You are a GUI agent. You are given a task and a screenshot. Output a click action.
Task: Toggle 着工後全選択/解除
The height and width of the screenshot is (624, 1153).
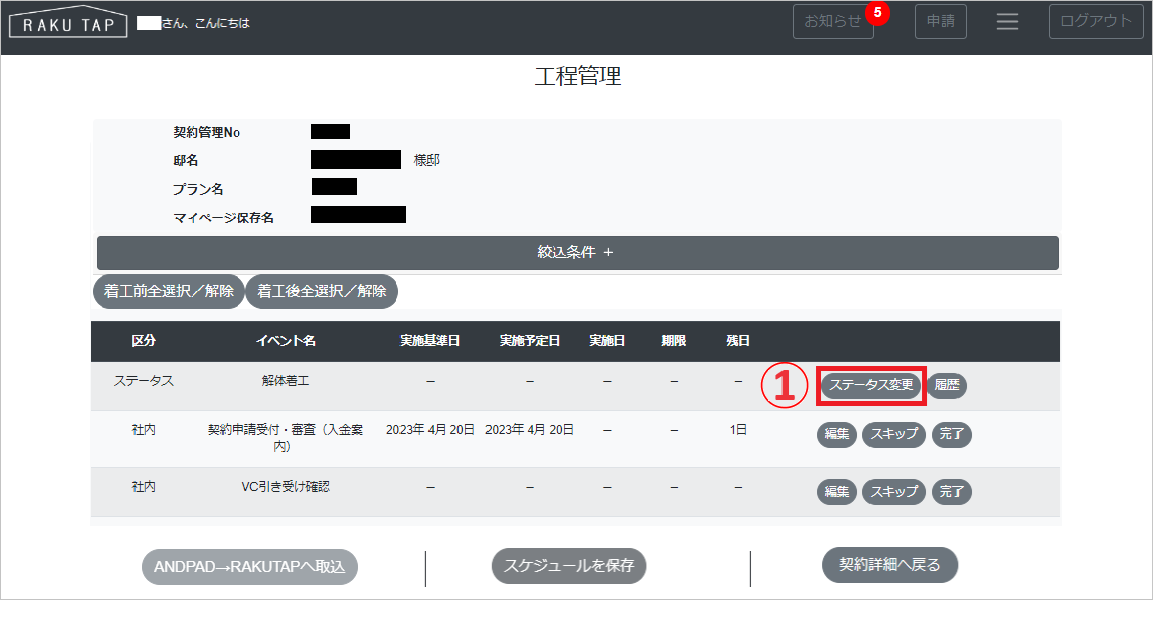point(321,291)
